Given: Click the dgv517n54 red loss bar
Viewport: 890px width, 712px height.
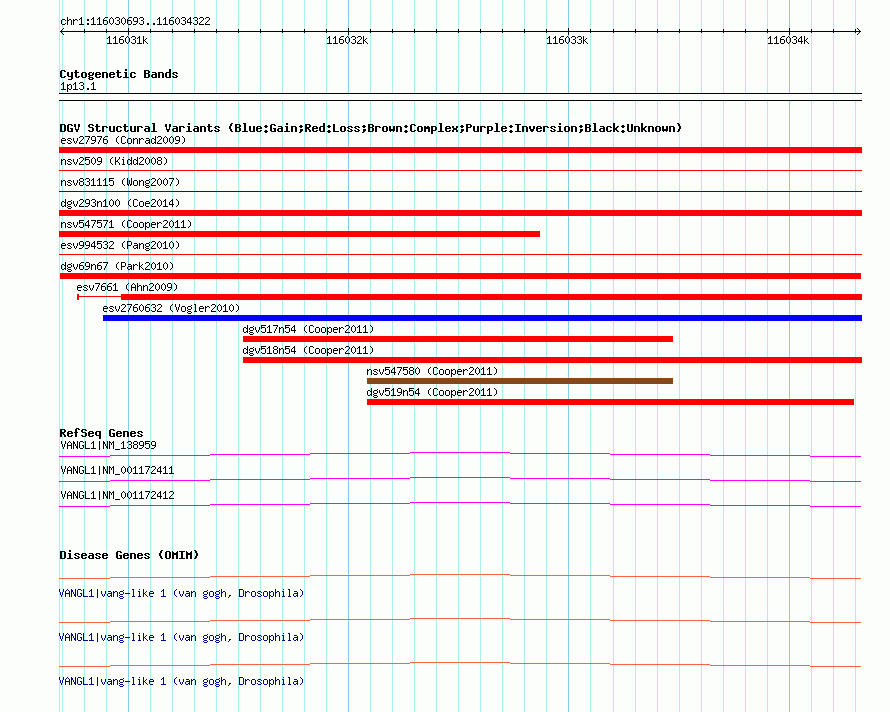Looking at the screenshot, I should coord(458,339).
